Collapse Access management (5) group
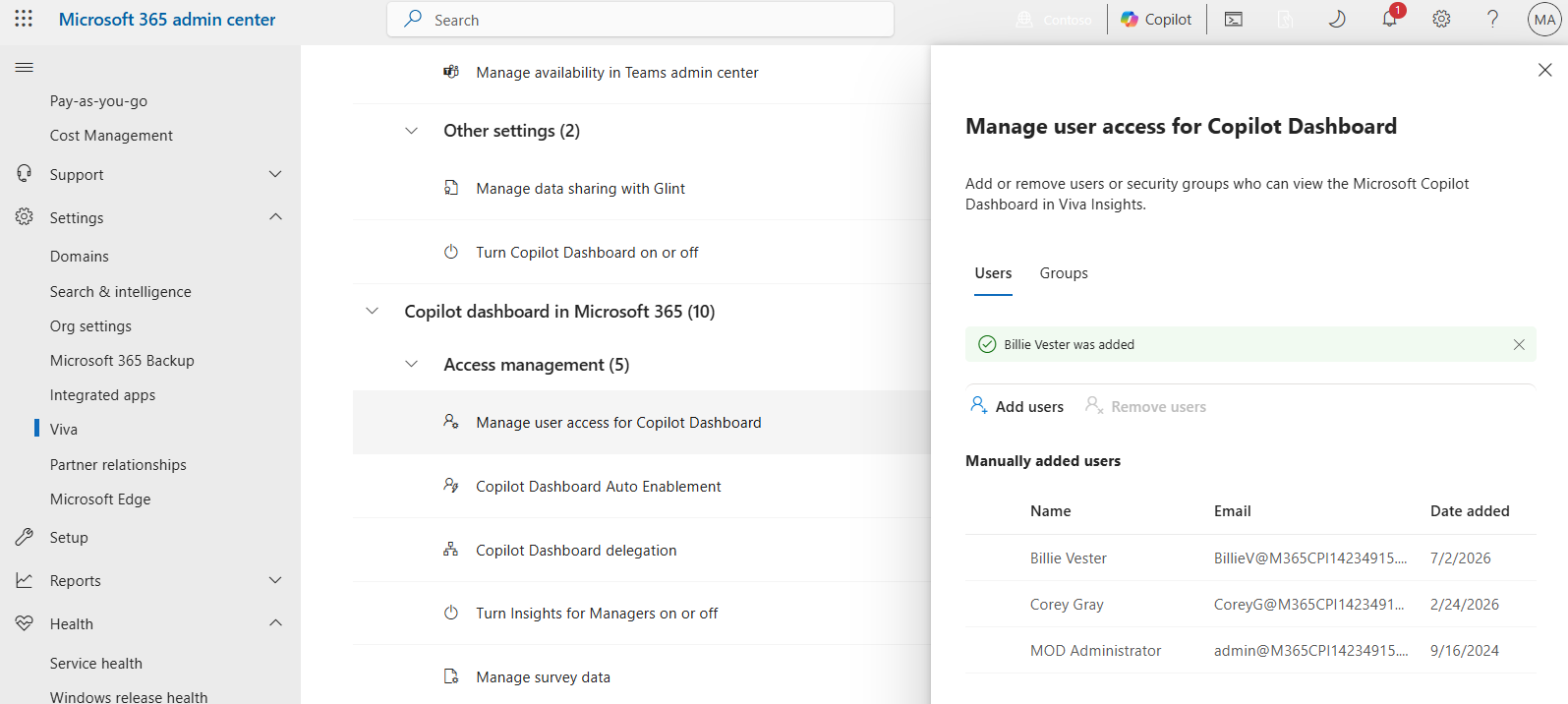The image size is (1568, 704). [412, 364]
